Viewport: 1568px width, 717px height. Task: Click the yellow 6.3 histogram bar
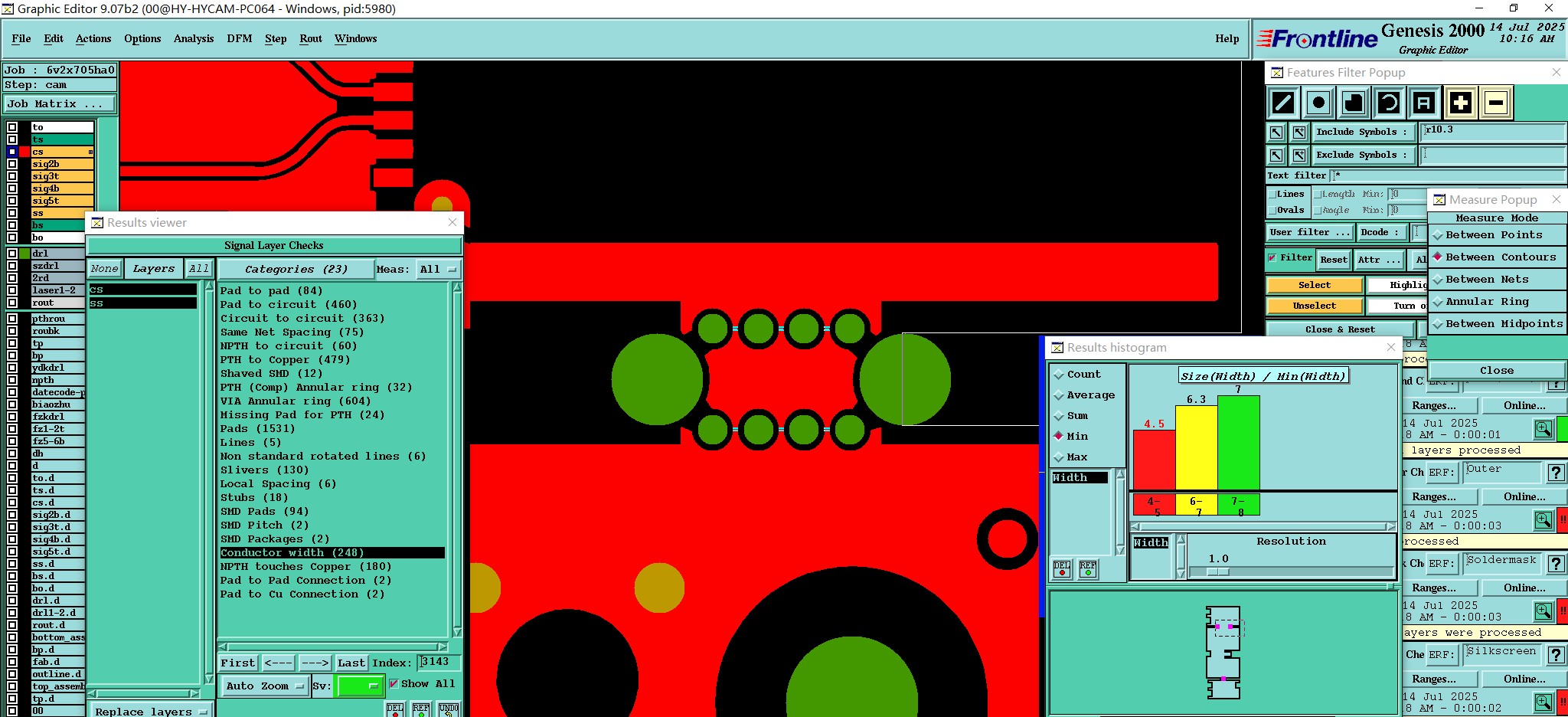[x=1196, y=448]
